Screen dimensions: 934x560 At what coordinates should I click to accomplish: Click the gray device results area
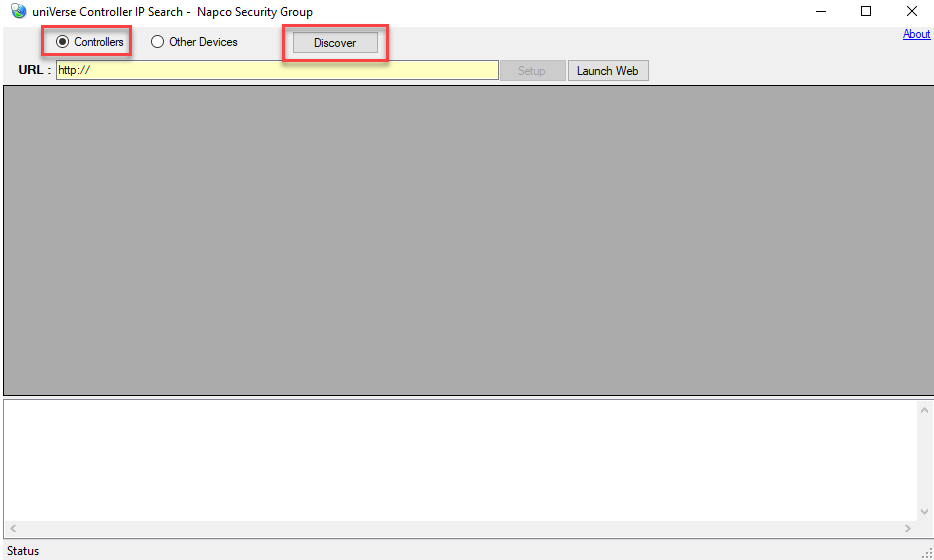[x=467, y=240]
